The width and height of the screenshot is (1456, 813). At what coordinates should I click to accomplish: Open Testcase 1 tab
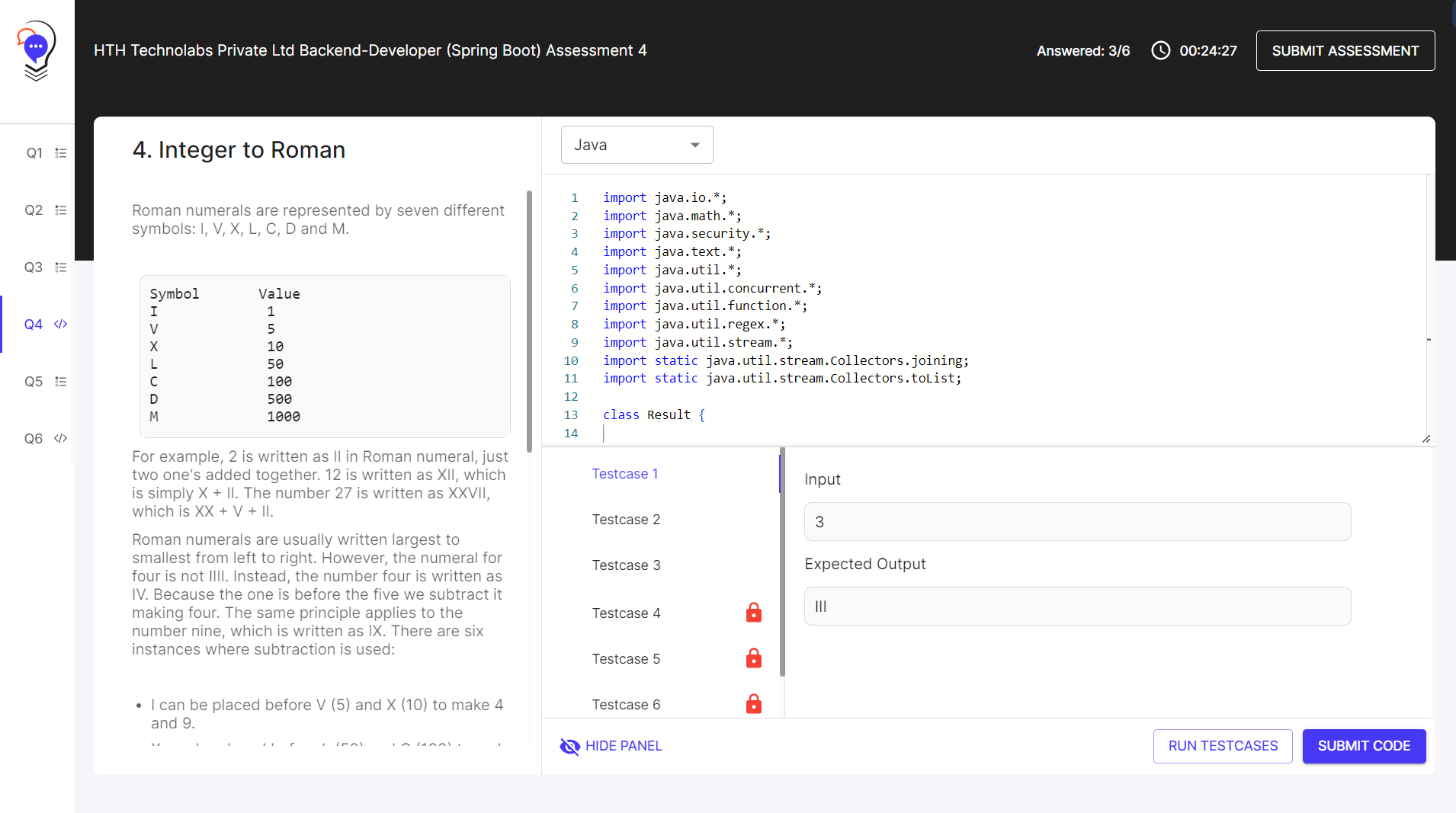click(624, 474)
